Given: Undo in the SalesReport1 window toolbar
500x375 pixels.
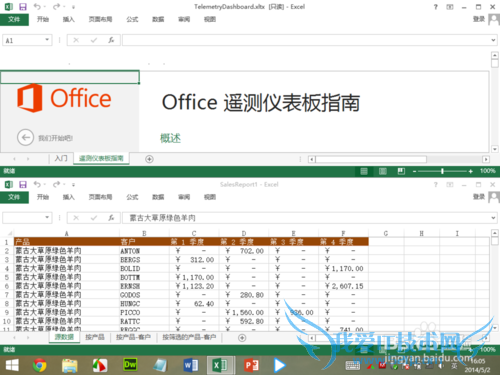Looking at the screenshot, I should coord(37,184).
